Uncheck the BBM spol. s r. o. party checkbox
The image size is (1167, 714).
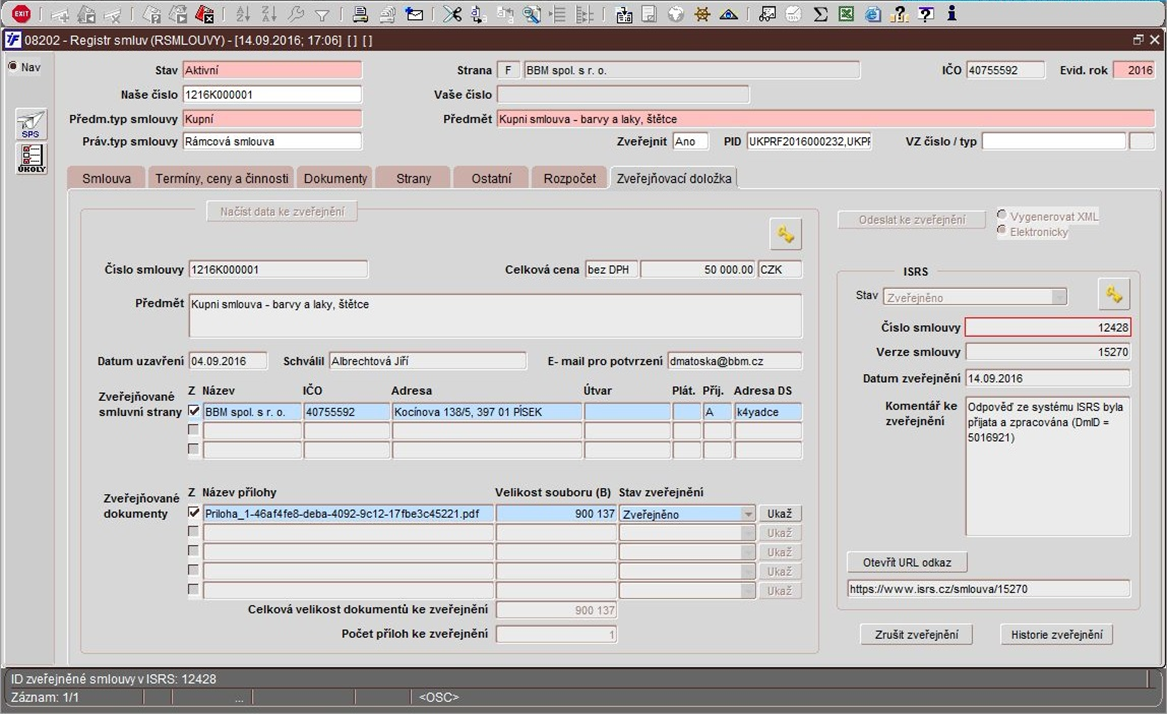point(194,411)
